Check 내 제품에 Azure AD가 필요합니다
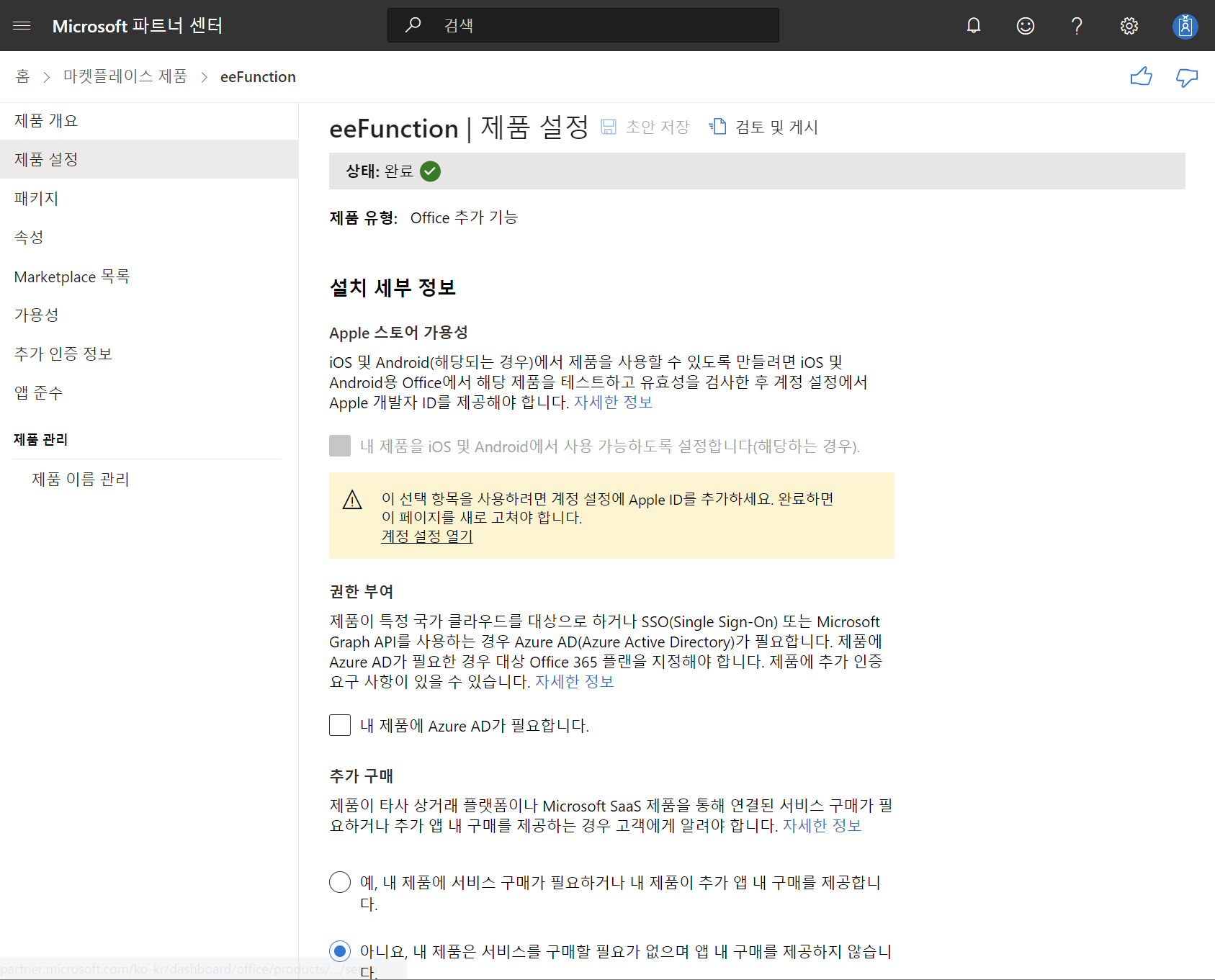Screen dimensions: 1215x980 (340, 725)
